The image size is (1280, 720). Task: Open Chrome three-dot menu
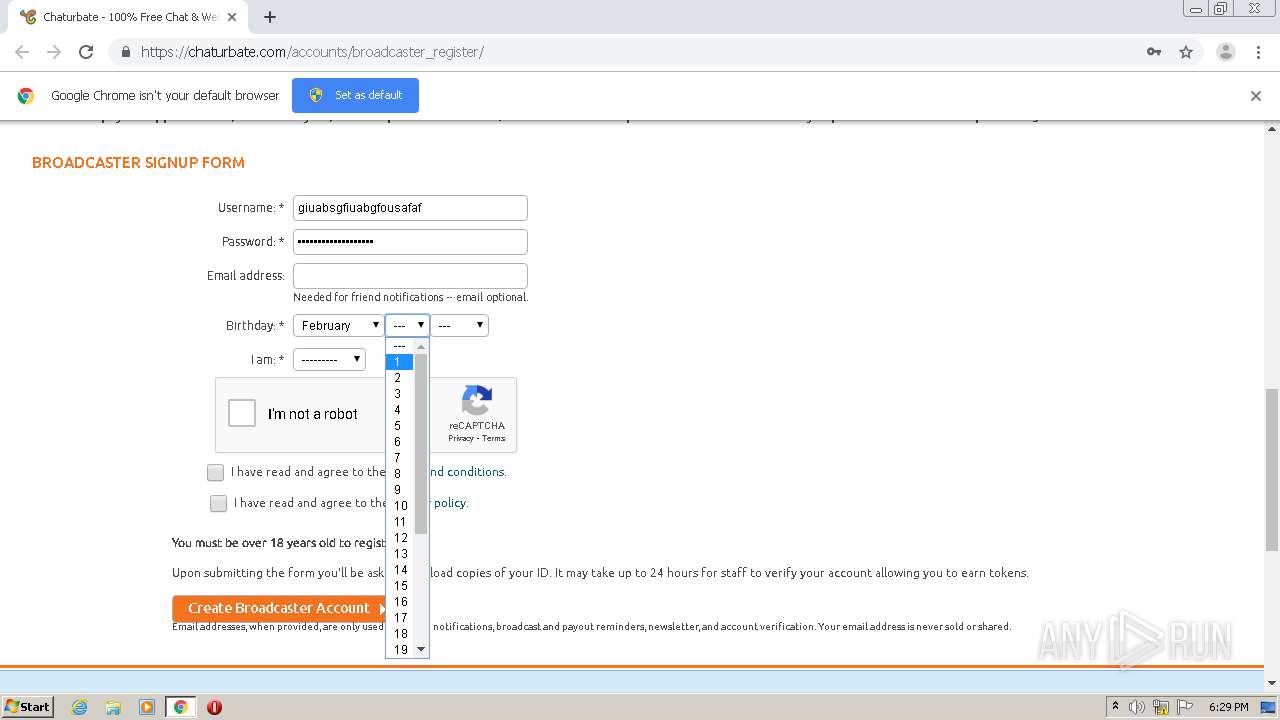tap(1258, 52)
